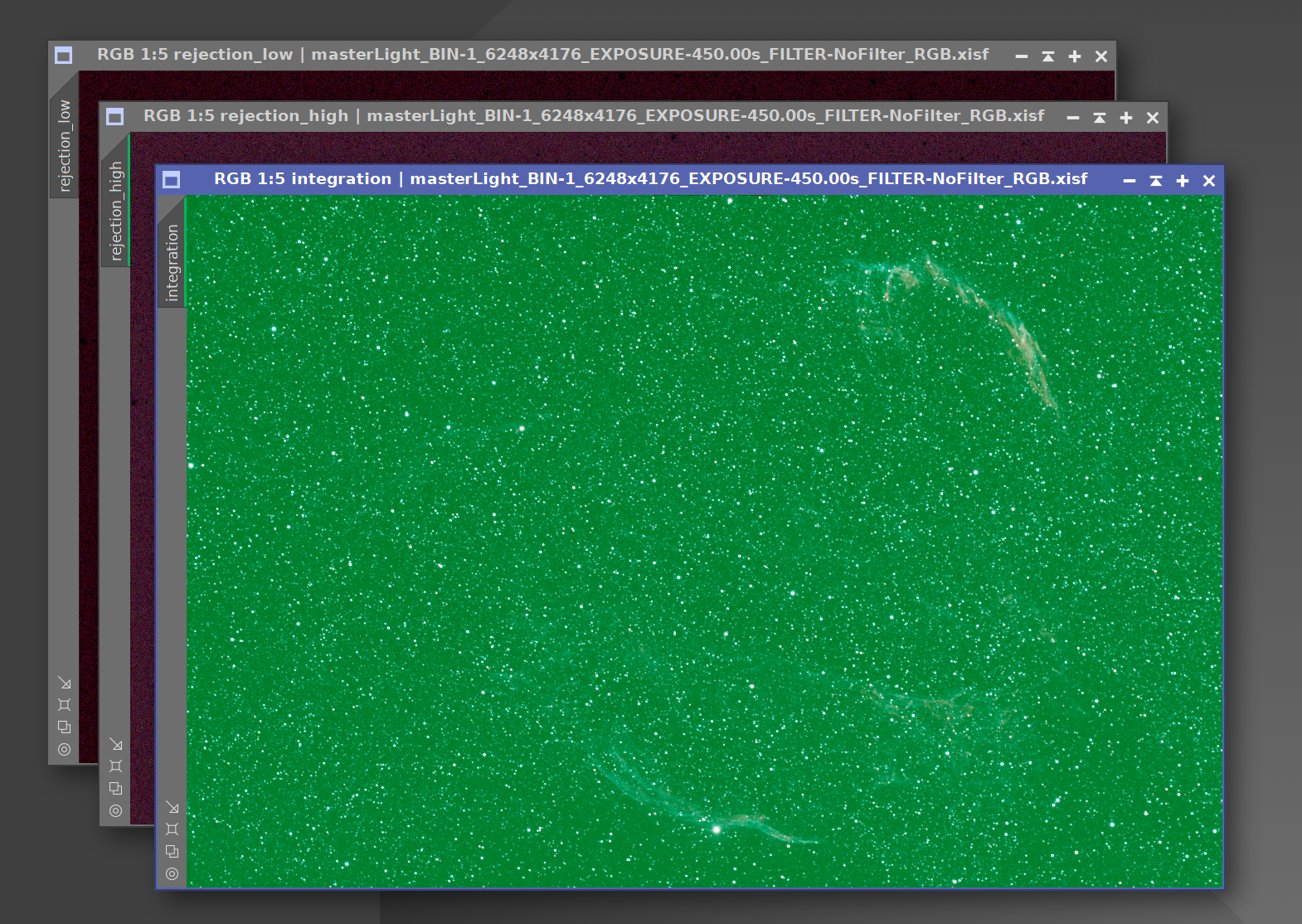Click the concentric circles icon in rejection_low window

(x=64, y=750)
